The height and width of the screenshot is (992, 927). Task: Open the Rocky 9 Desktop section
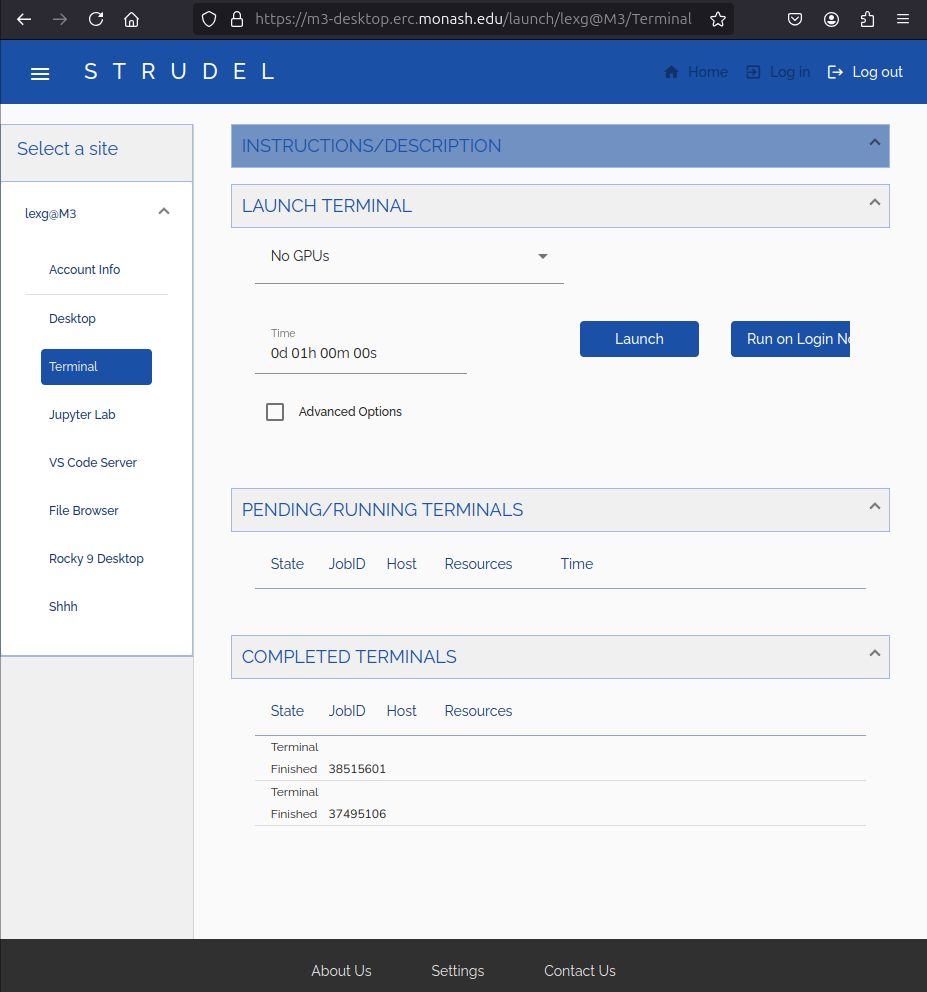click(96, 558)
